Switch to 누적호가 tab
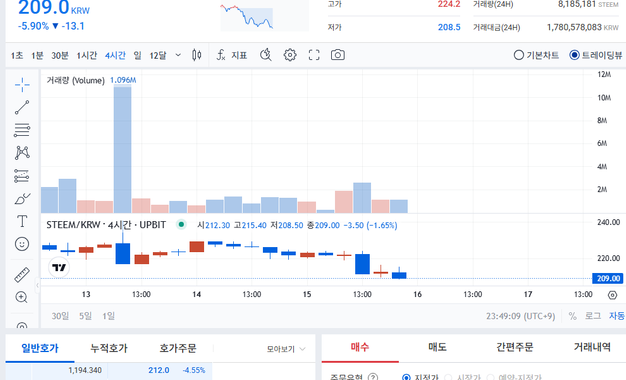 [109, 348]
